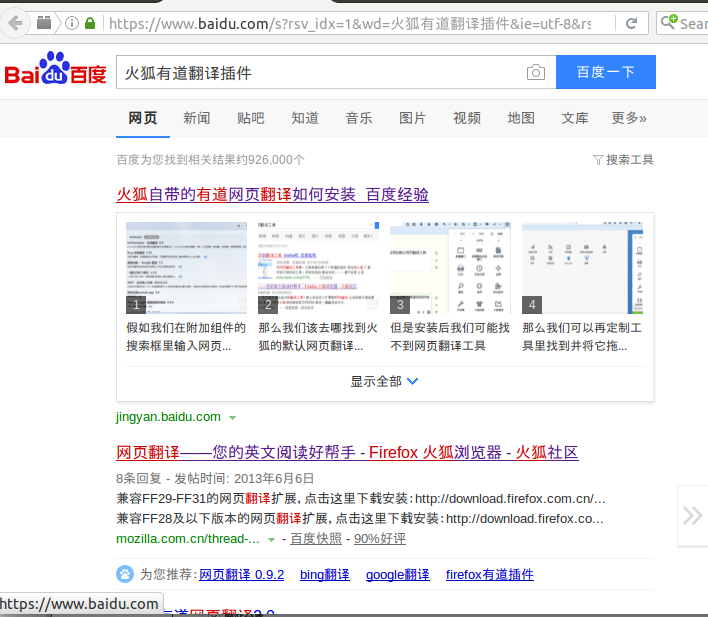This screenshot has width=708, height=617.
Task: Click caption 那么我们可以再定制工具里找到并将它拖
Action: click(x=582, y=337)
